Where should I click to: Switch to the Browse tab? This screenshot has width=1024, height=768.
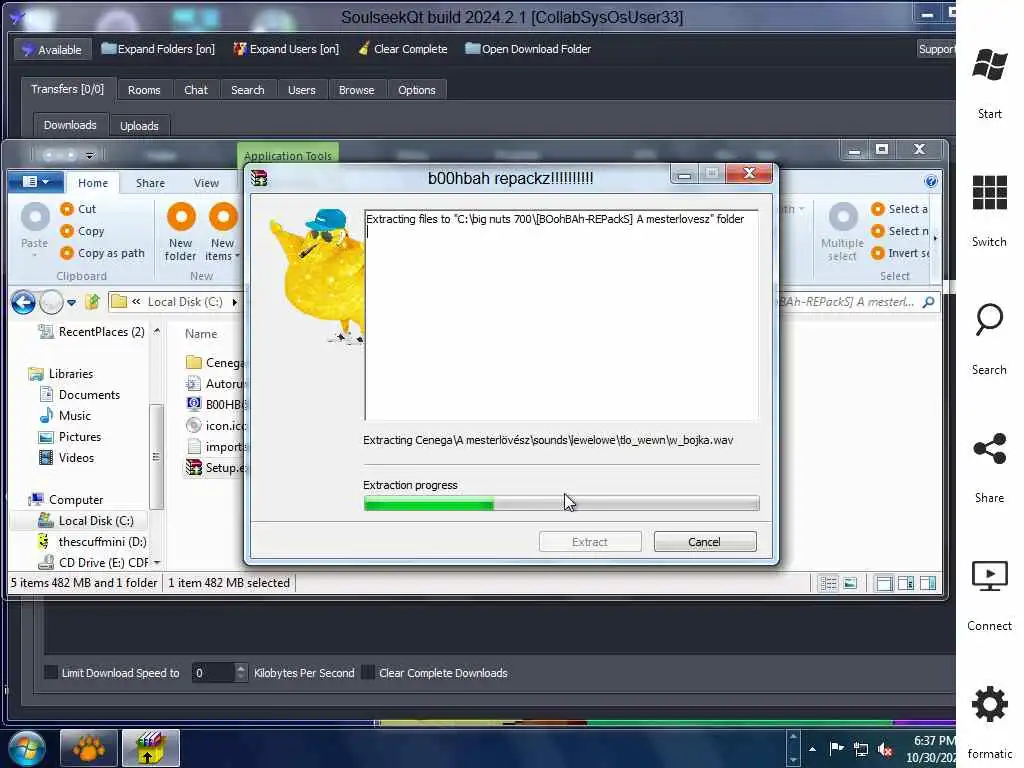coord(357,90)
